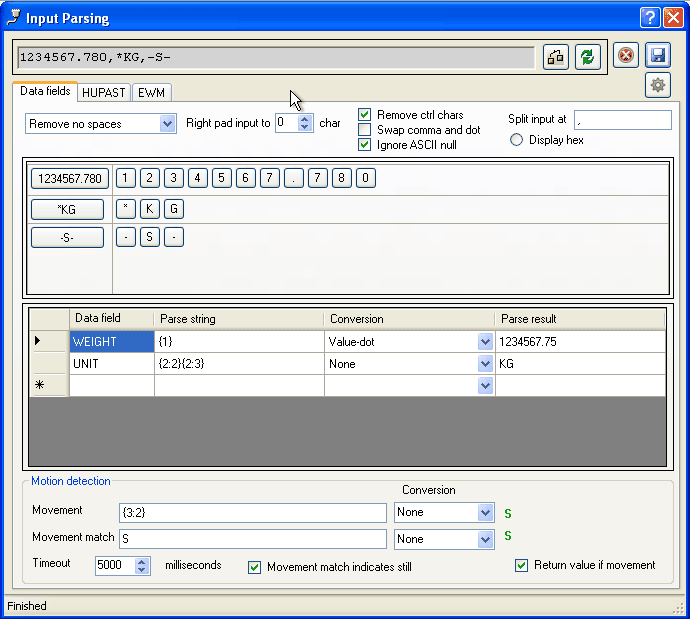Disable Remove ctrl chars checkbox
This screenshot has width=690, height=619.
click(x=365, y=115)
